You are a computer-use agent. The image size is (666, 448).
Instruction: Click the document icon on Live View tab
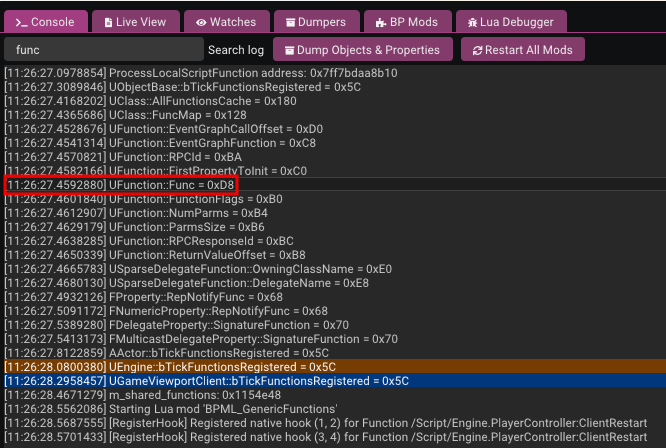click(x=106, y=21)
